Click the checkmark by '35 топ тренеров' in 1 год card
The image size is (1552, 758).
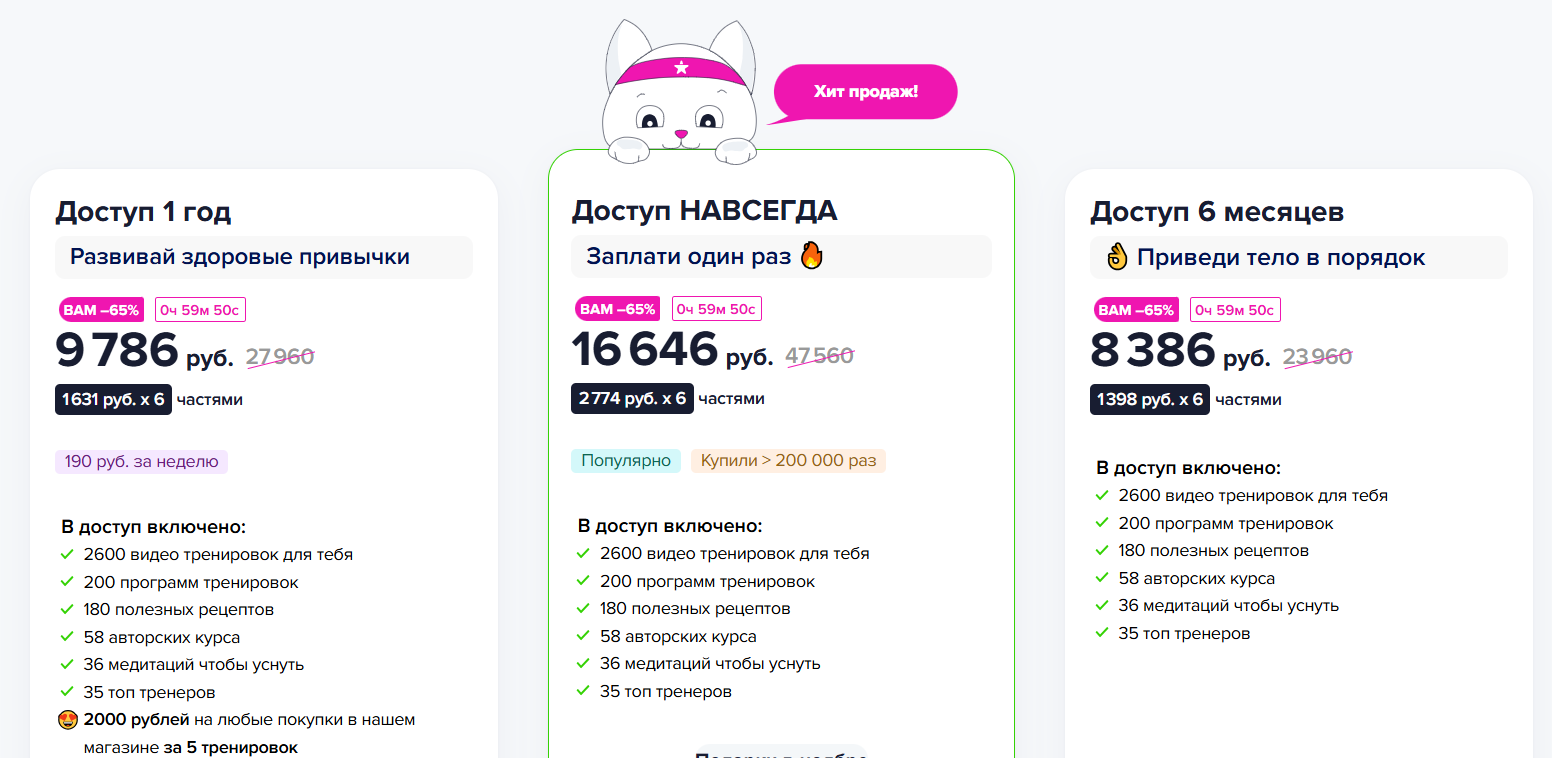tap(67, 692)
